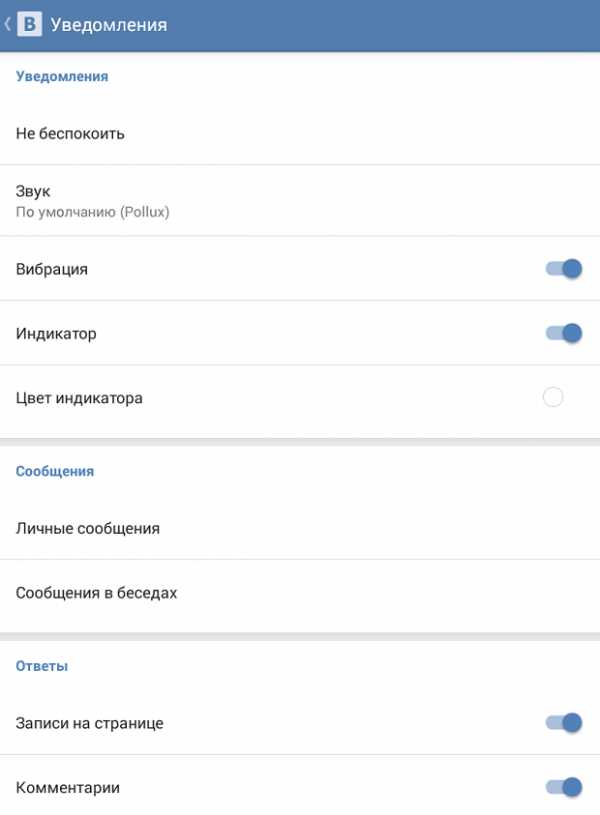The width and height of the screenshot is (600, 815).
Task: Click the back arrow chevron
Action: click(8, 24)
